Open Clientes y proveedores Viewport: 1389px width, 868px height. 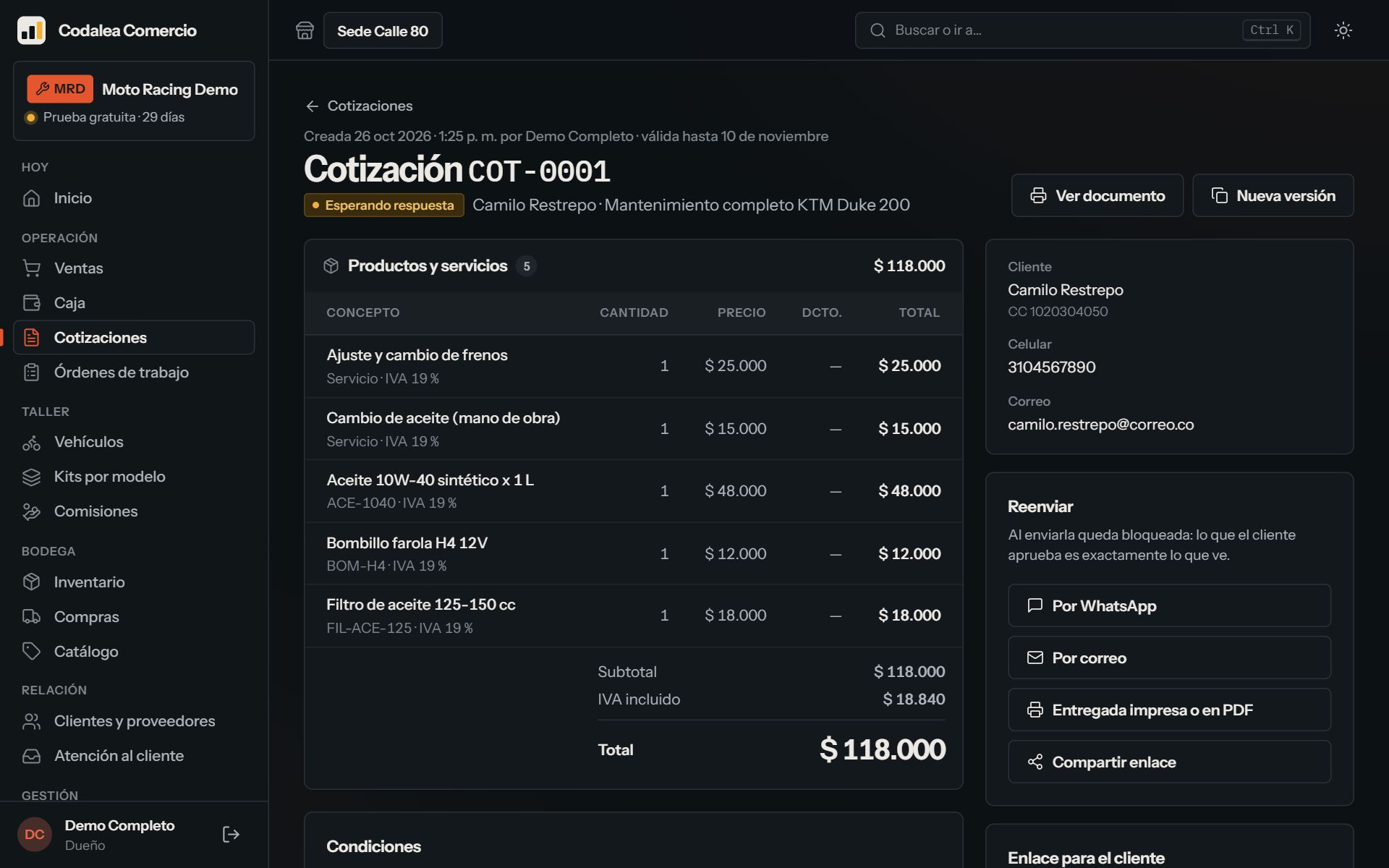[x=134, y=721]
